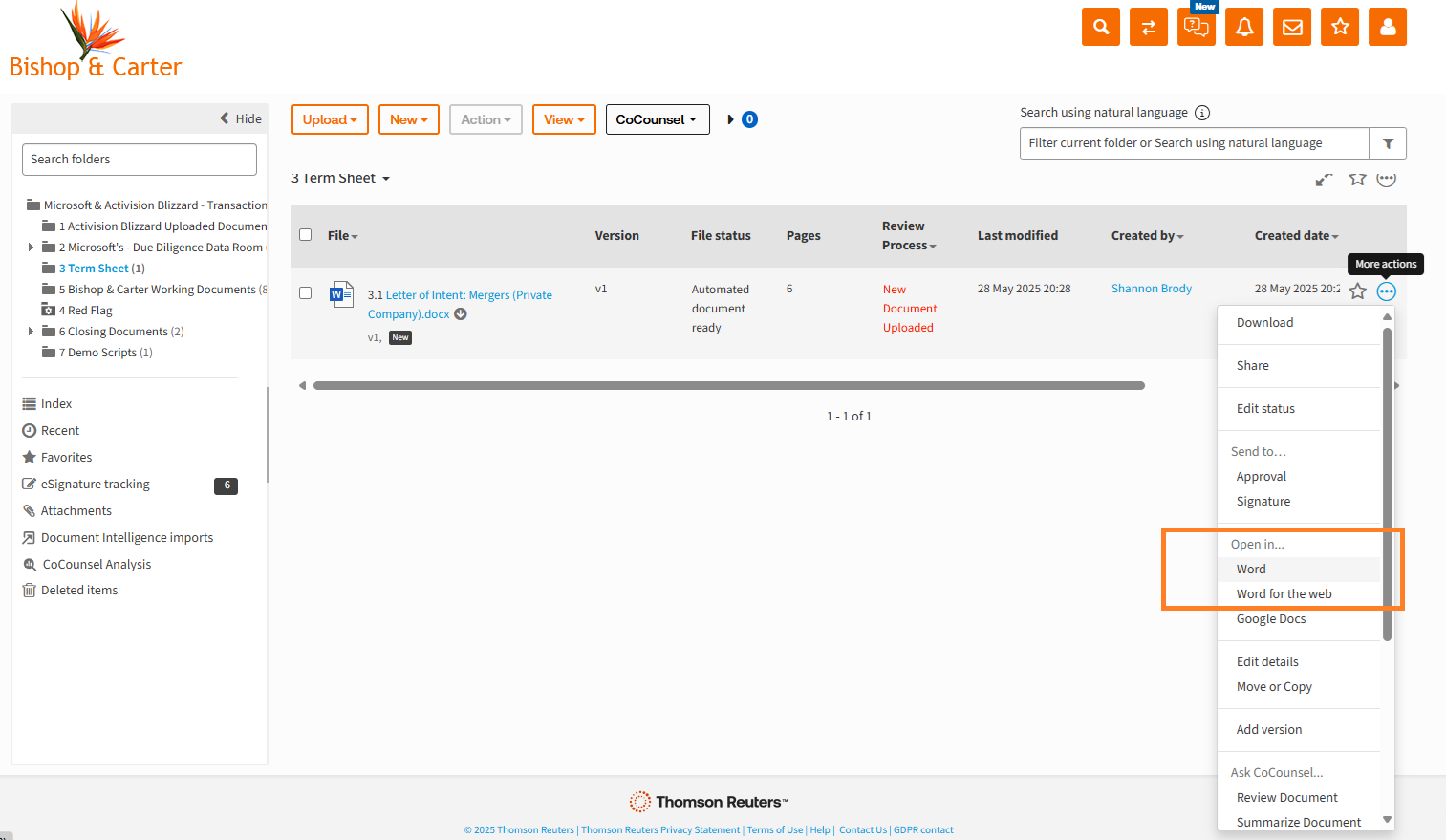The image size is (1446, 840).
Task: Sort by the Created date column
Action: [1296, 236]
